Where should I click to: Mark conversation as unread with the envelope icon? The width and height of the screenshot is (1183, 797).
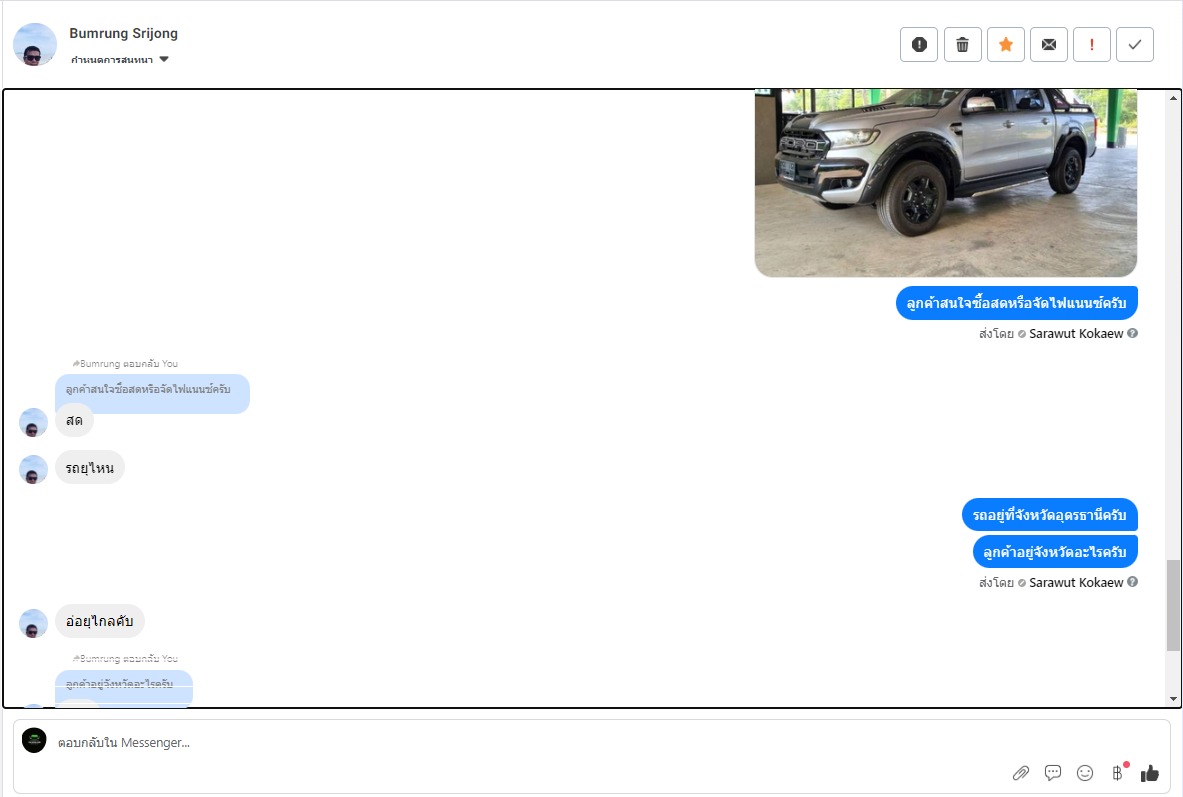pos(1049,45)
